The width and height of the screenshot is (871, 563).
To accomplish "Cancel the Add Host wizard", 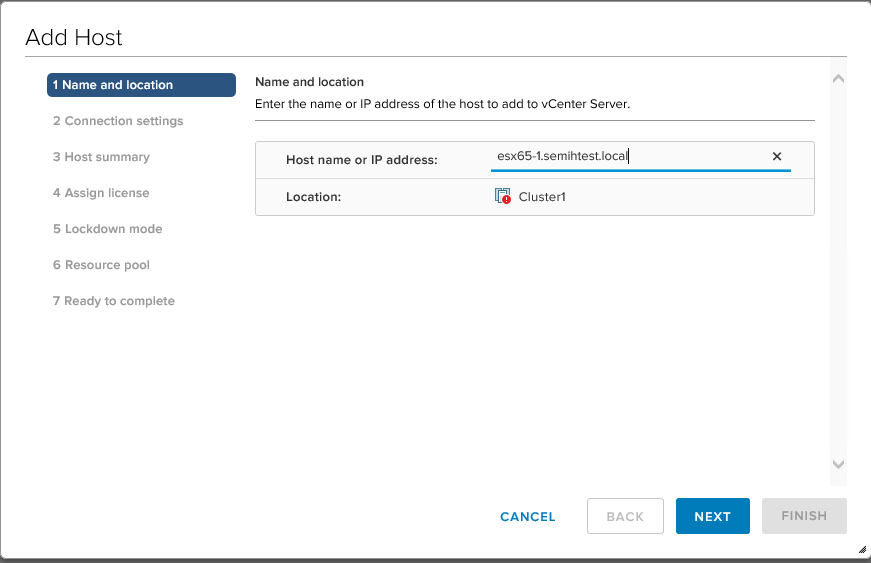I will coord(527,517).
